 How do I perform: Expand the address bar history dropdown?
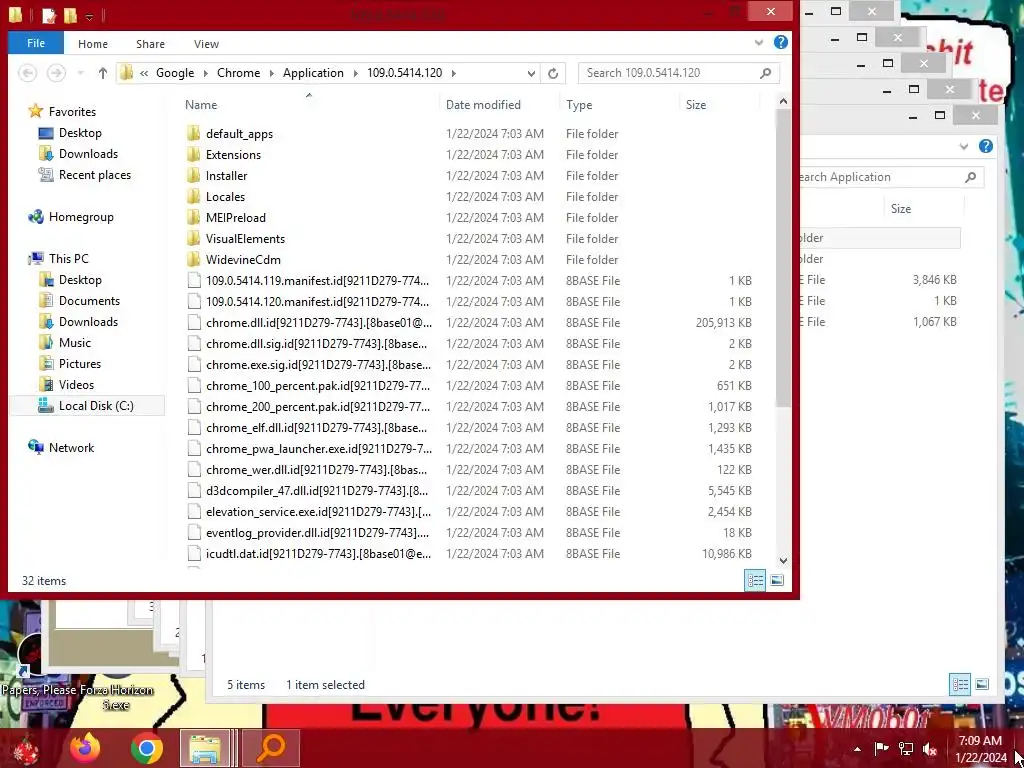[531, 73]
